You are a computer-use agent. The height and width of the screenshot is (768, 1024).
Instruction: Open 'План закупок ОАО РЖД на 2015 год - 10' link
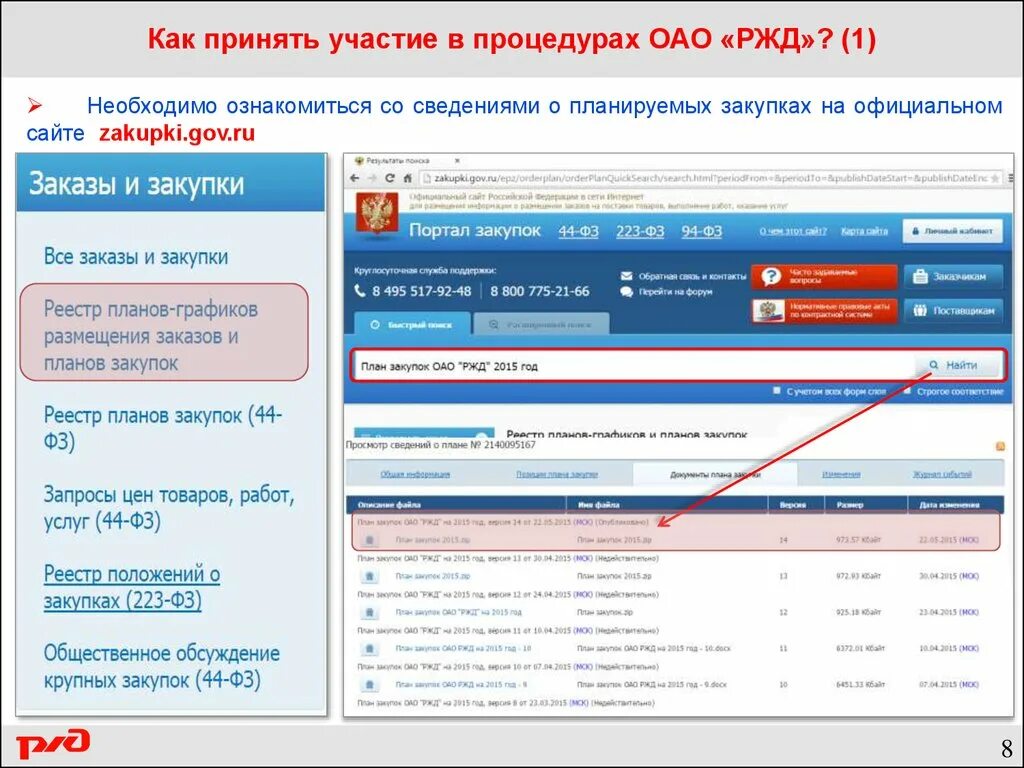pyautogui.click(x=463, y=649)
